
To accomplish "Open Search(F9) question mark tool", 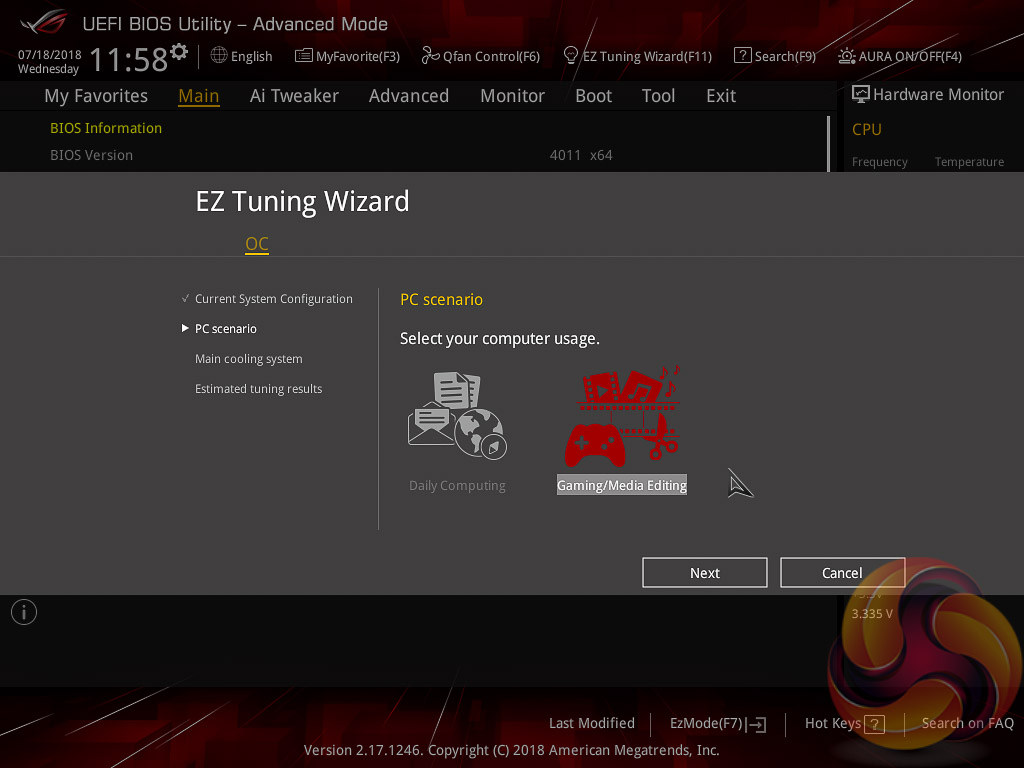I will coord(743,56).
